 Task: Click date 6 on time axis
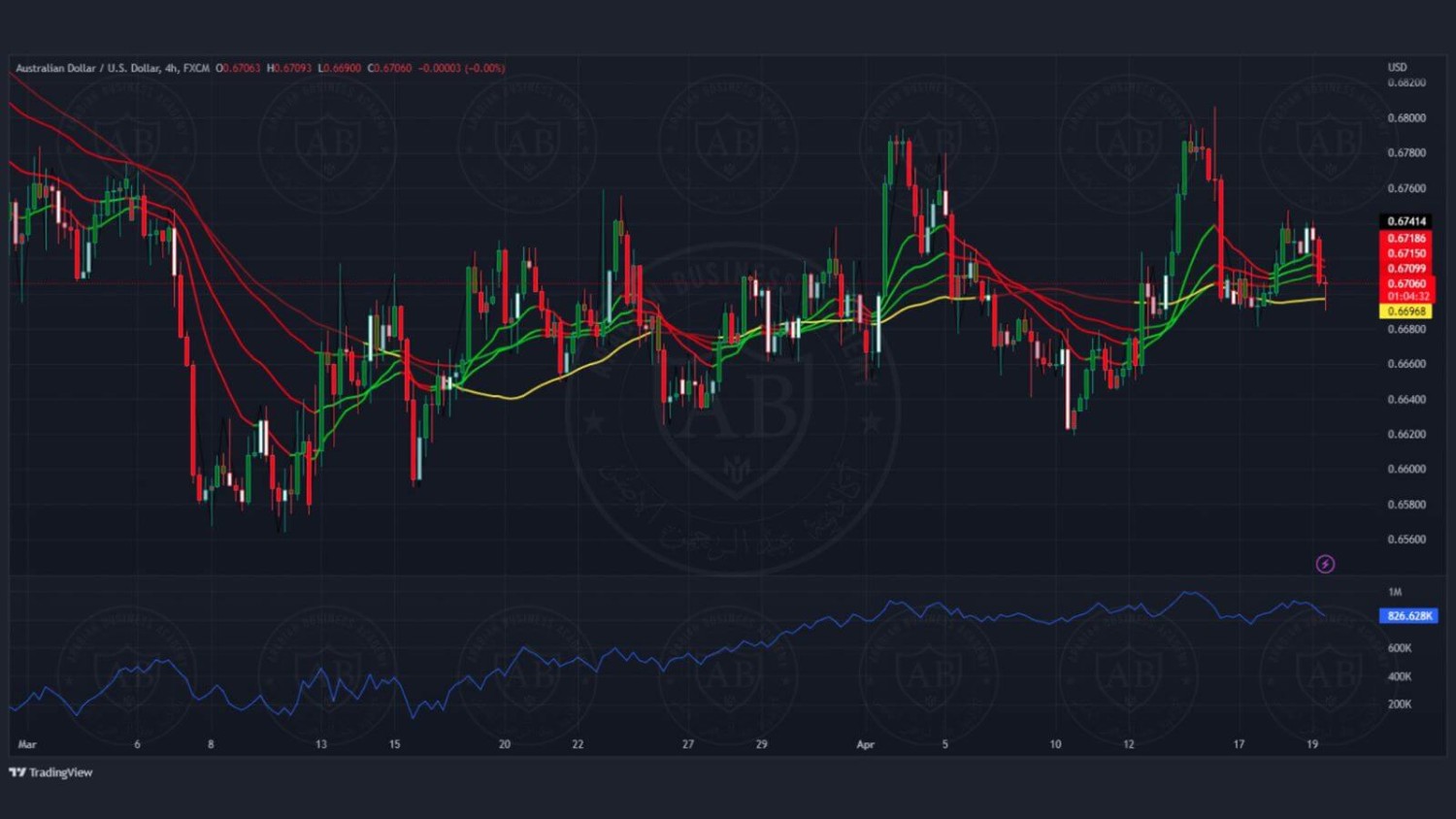pos(137,744)
